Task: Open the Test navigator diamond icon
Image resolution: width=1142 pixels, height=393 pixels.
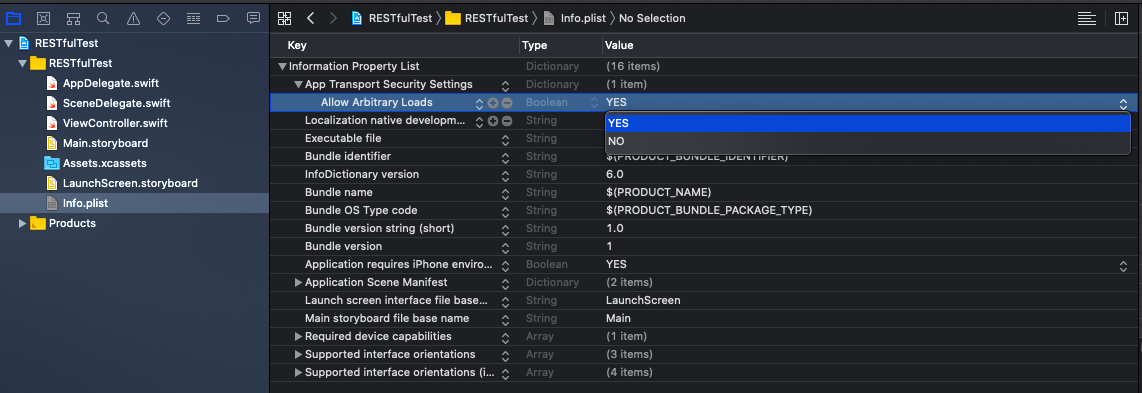Action: [163, 18]
